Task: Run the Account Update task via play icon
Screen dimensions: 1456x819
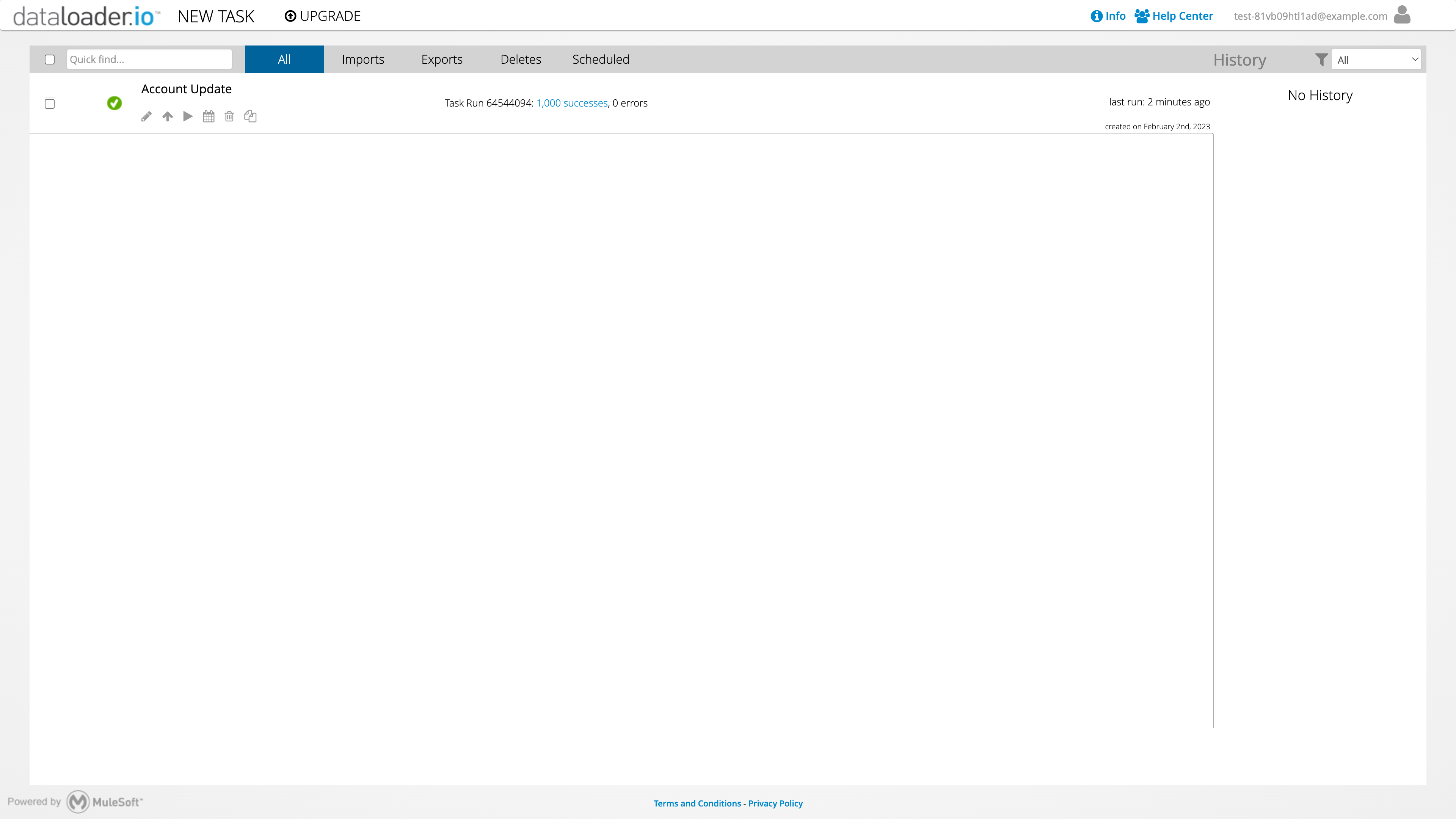Action: [188, 116]
